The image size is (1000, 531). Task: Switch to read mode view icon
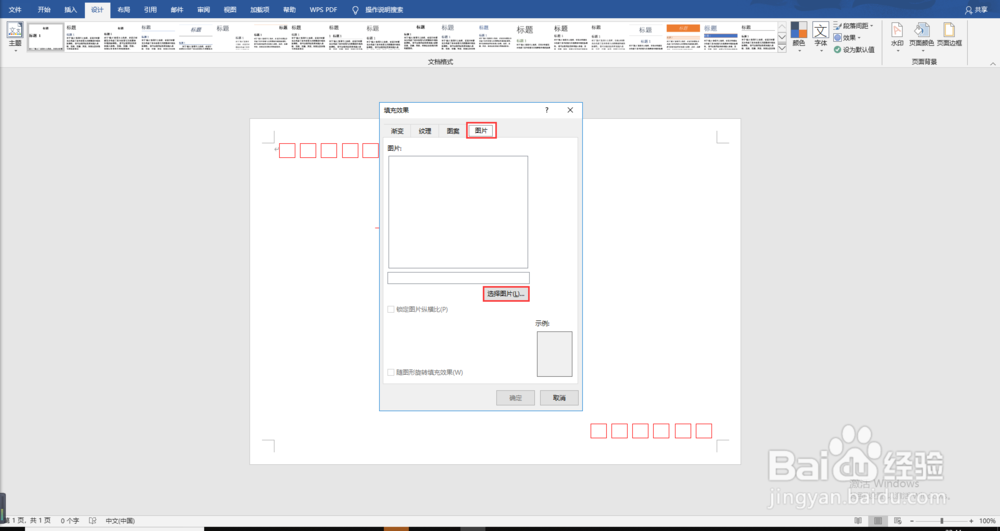click(x=858, y=521)
